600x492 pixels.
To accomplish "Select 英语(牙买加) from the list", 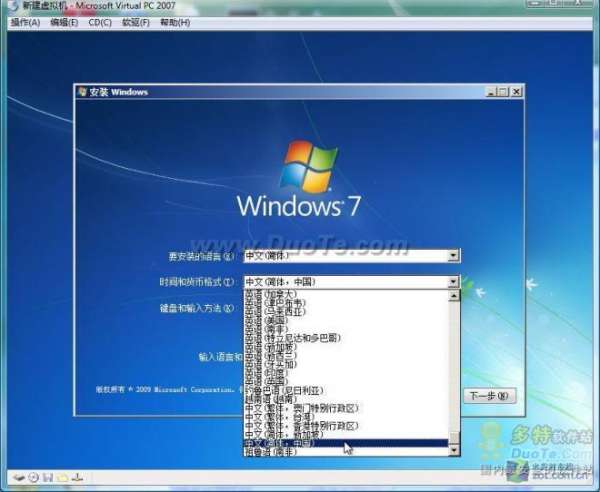I will pyautogui.click(x=346, y=364).
